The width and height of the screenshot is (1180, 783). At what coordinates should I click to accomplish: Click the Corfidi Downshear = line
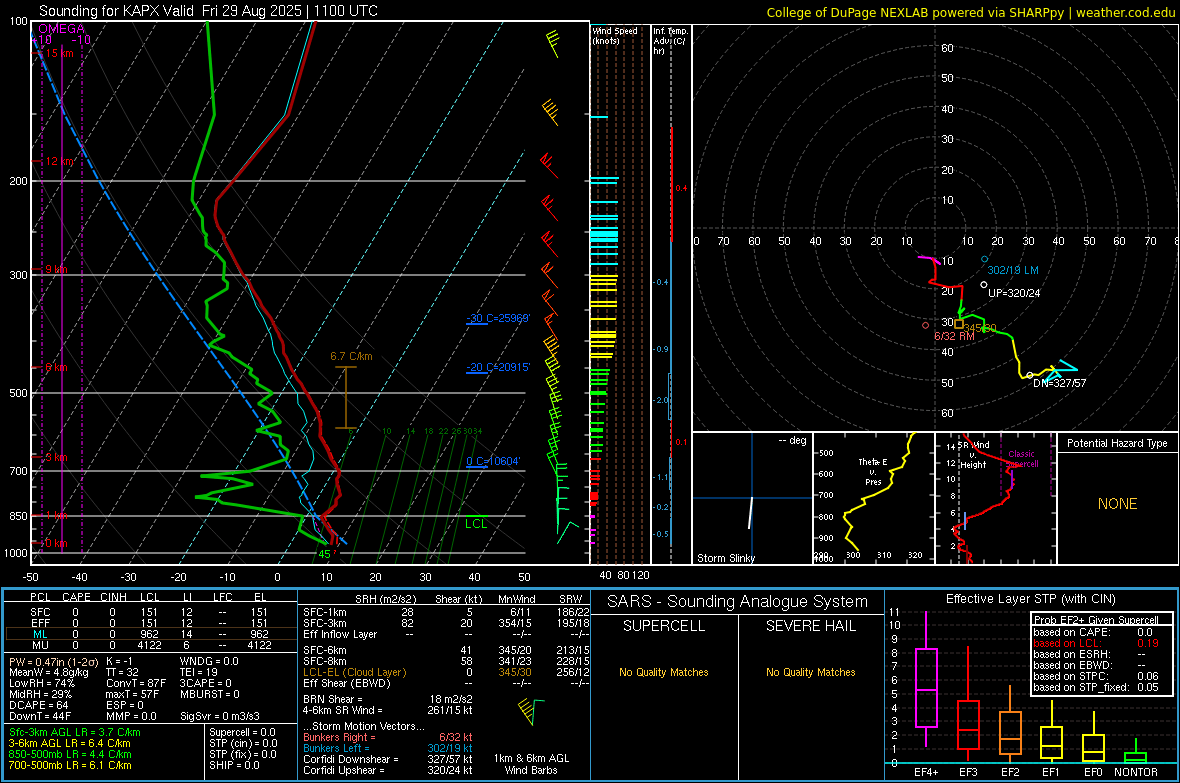388,760
